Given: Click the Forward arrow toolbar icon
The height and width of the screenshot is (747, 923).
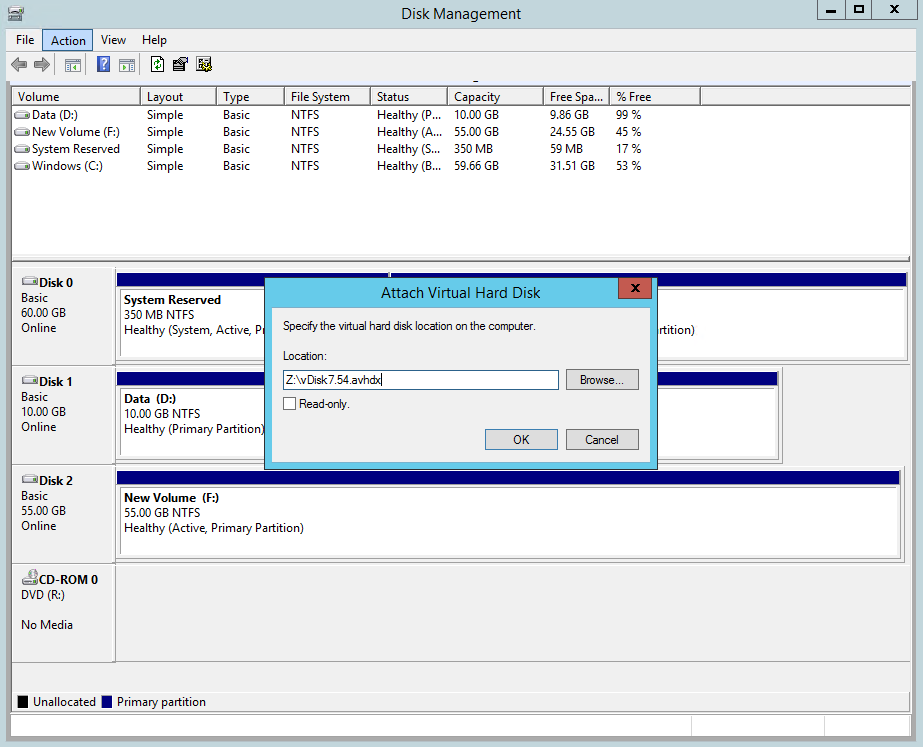Looking at the screenshot, I should click(x=42, y=65).
